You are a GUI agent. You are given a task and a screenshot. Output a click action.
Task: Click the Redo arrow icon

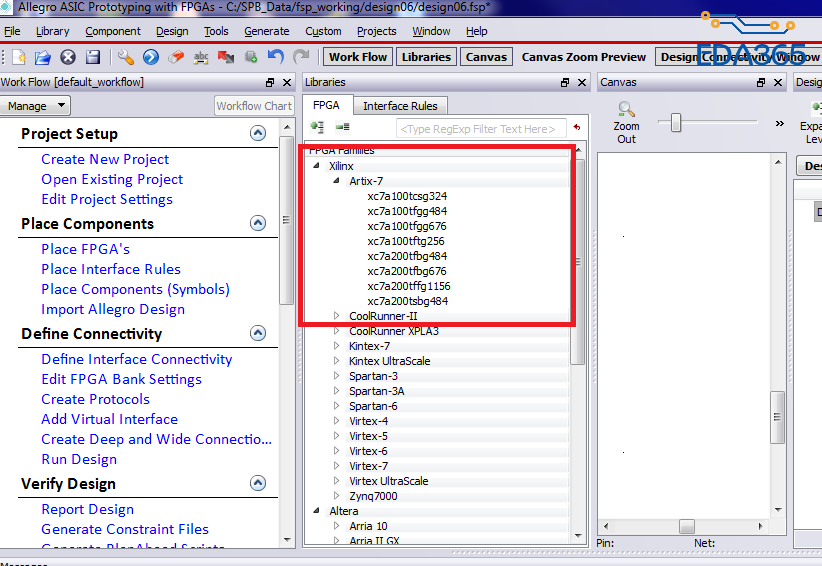pyautogui.click(x=301, y=57)
